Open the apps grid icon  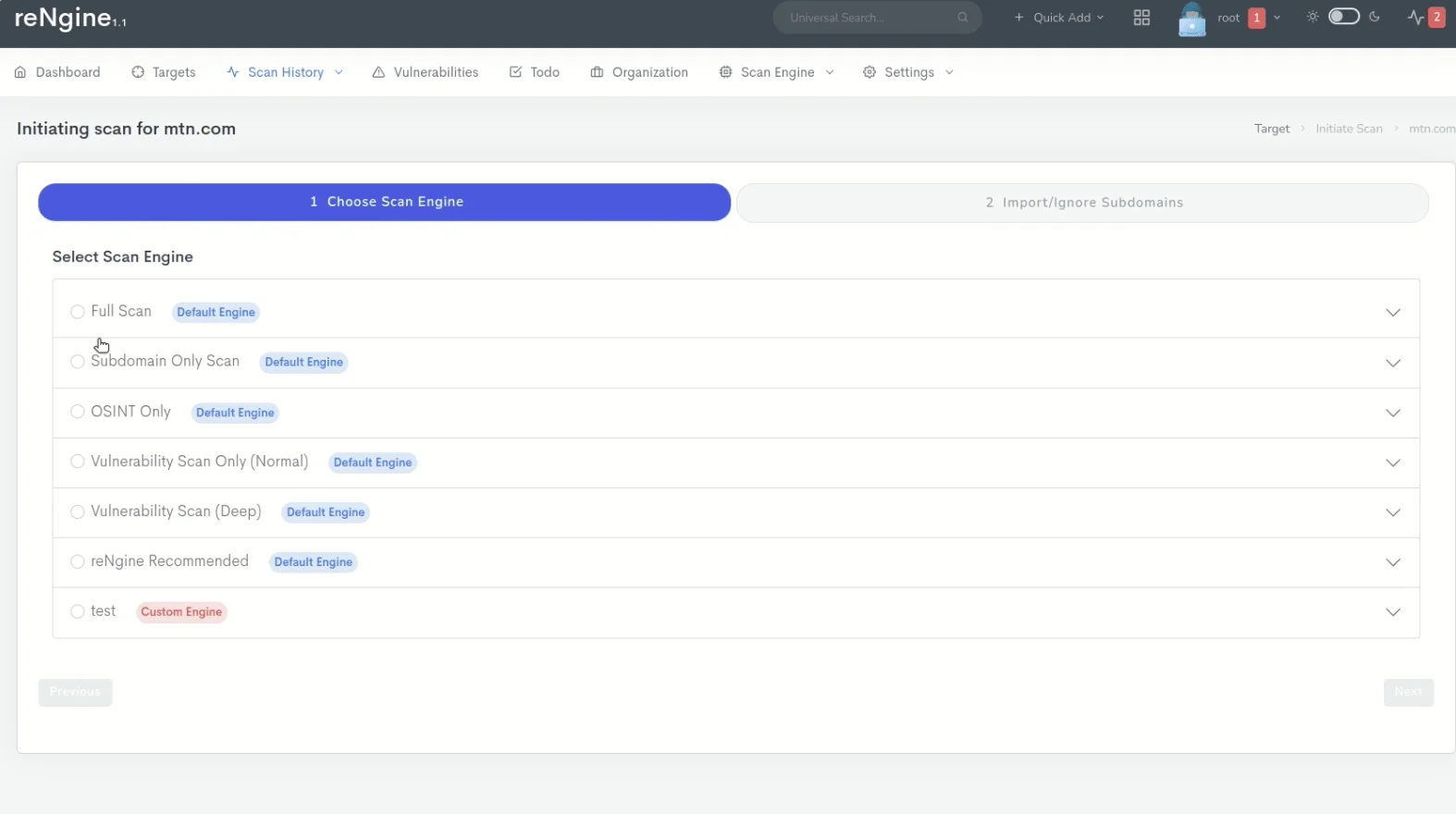pos(1141,18)
